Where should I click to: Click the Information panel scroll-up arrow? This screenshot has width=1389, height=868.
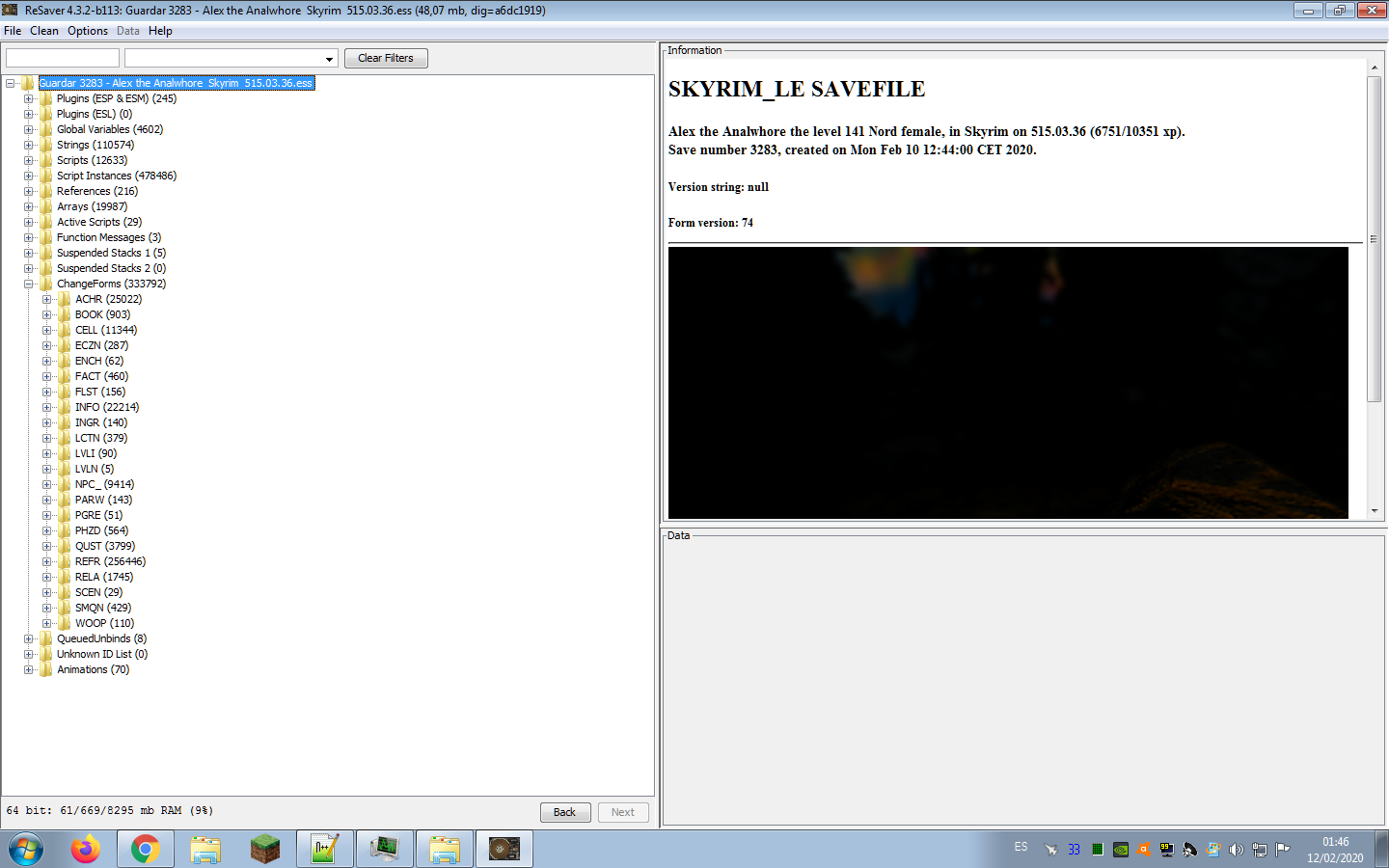point(1374,68)
